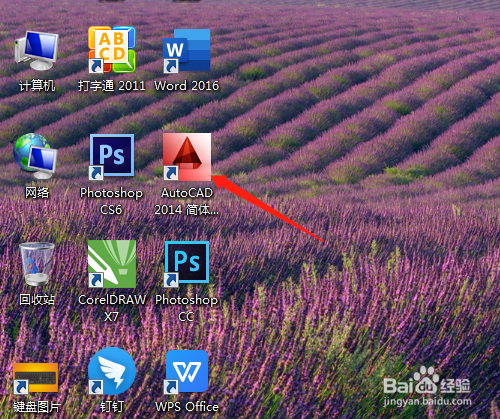Select the 计算机 (Computer) desktop icon

(37, 50)
